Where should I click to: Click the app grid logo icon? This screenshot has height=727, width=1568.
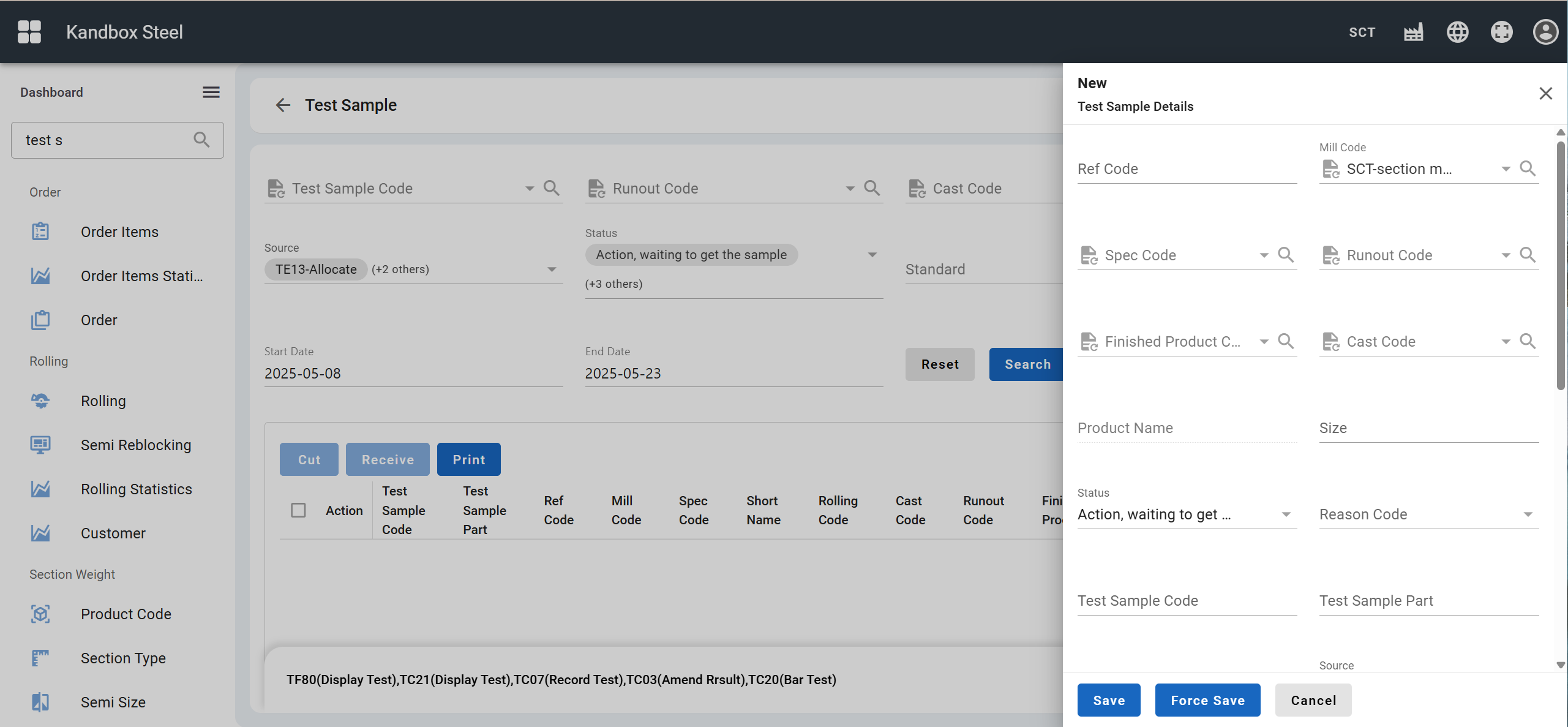point(29,32)
